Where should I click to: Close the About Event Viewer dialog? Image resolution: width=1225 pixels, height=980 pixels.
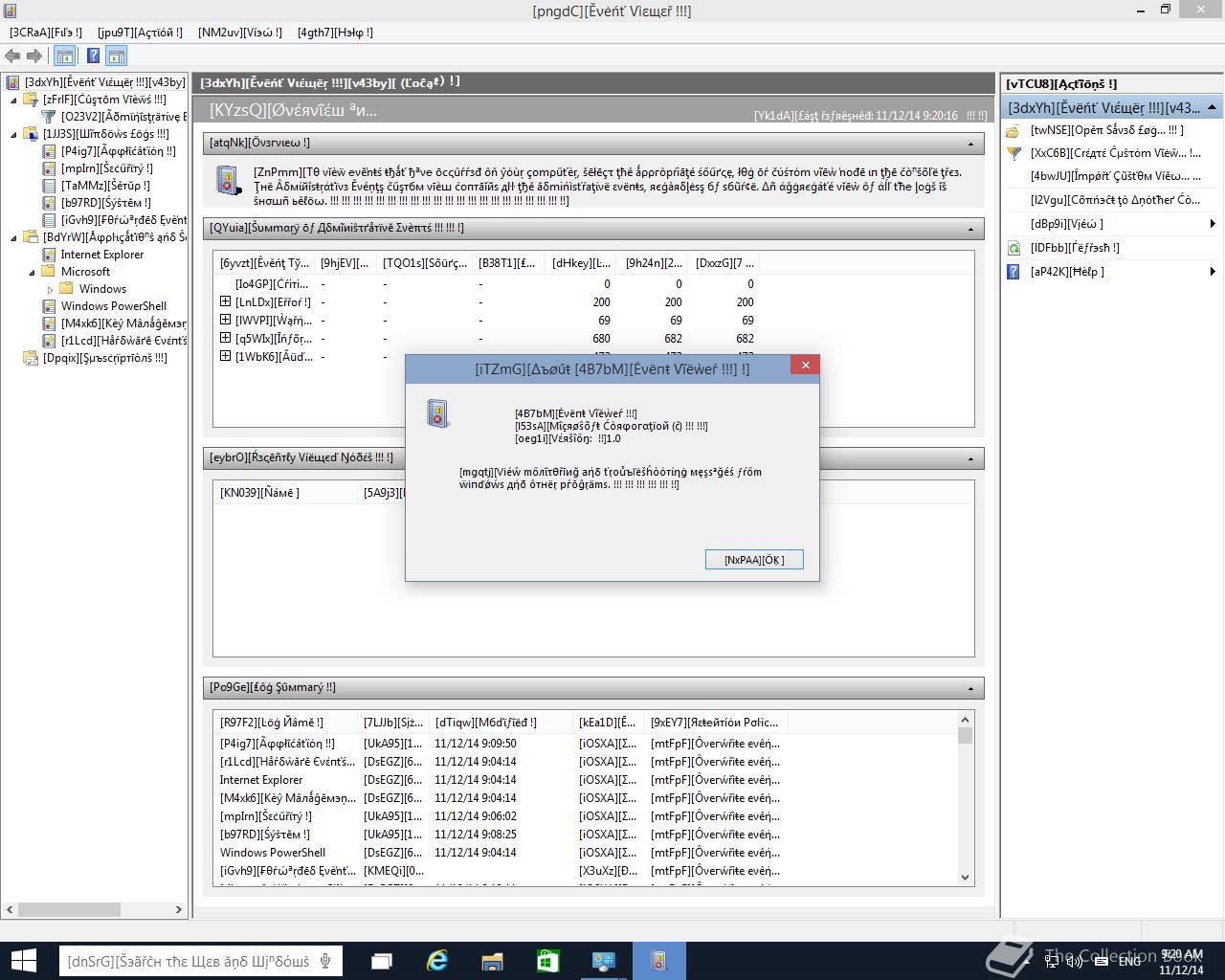pos(805,366)
